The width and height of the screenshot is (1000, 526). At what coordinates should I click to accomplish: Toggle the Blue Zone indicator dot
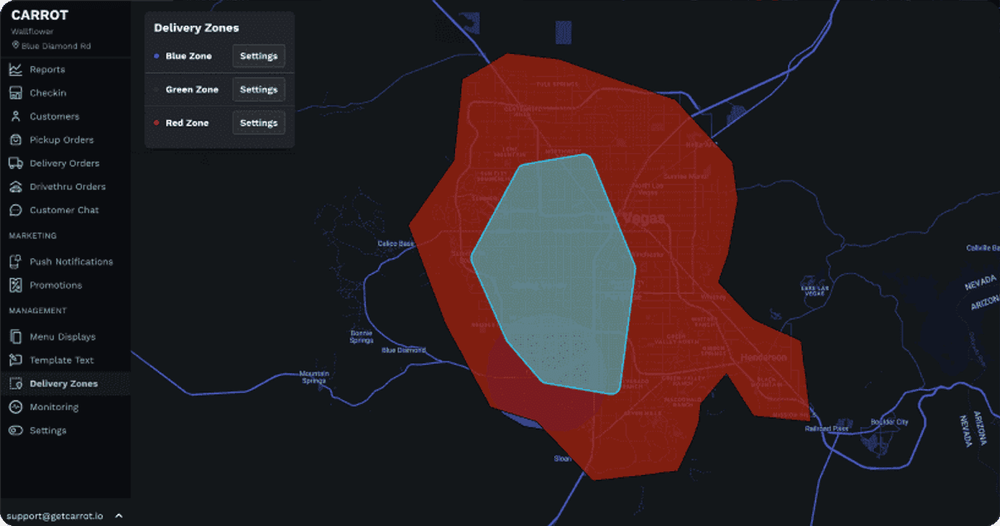tap(158, 56)
